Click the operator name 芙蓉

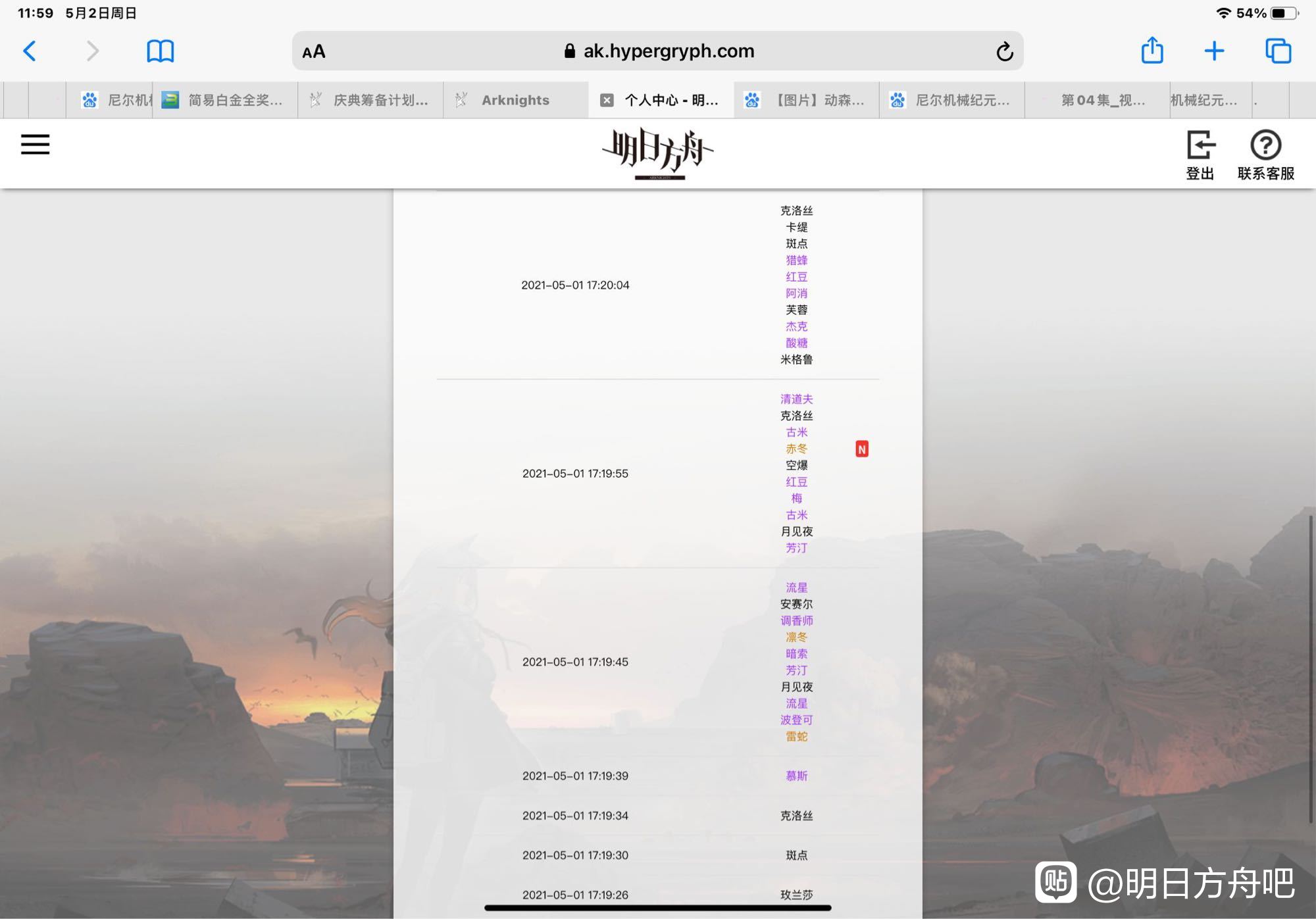tap(796, 309)
